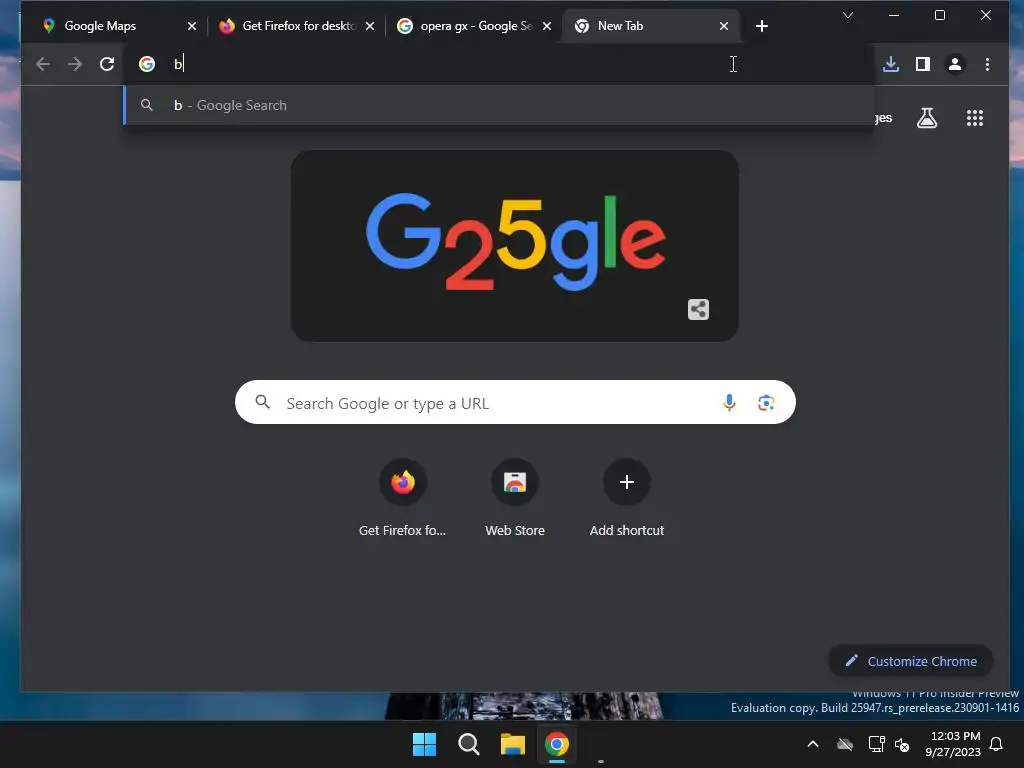Start voice search with microphone icon
Image resolution: width=1024 pixels, height=768 pixels.
click(x=729, y=402)
